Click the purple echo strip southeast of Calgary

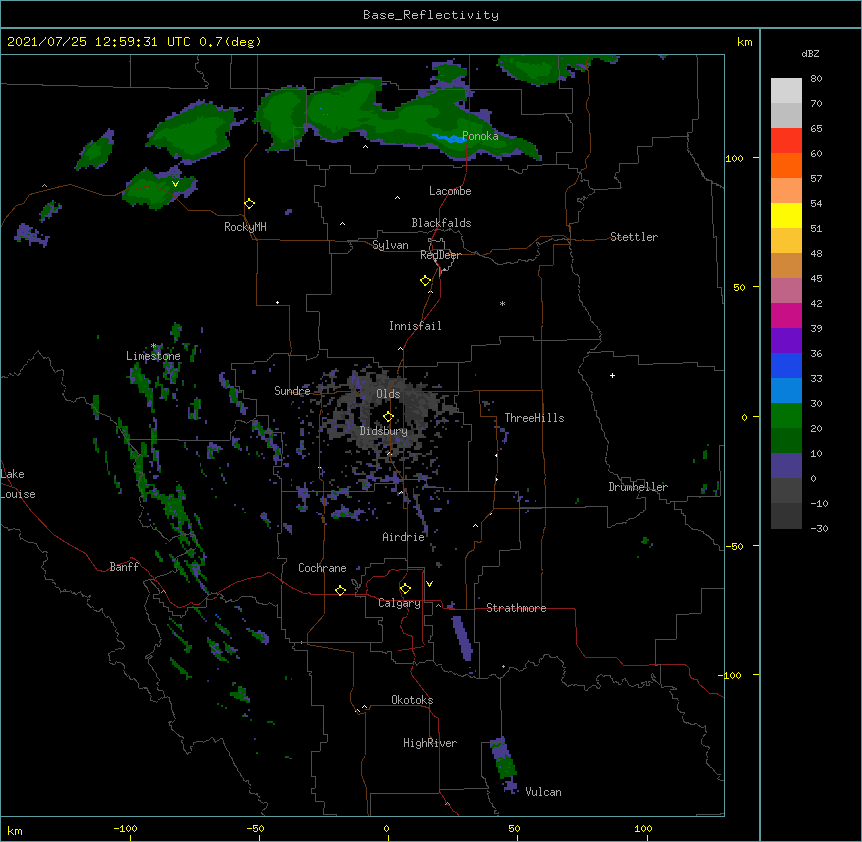(x=462, y=638)
